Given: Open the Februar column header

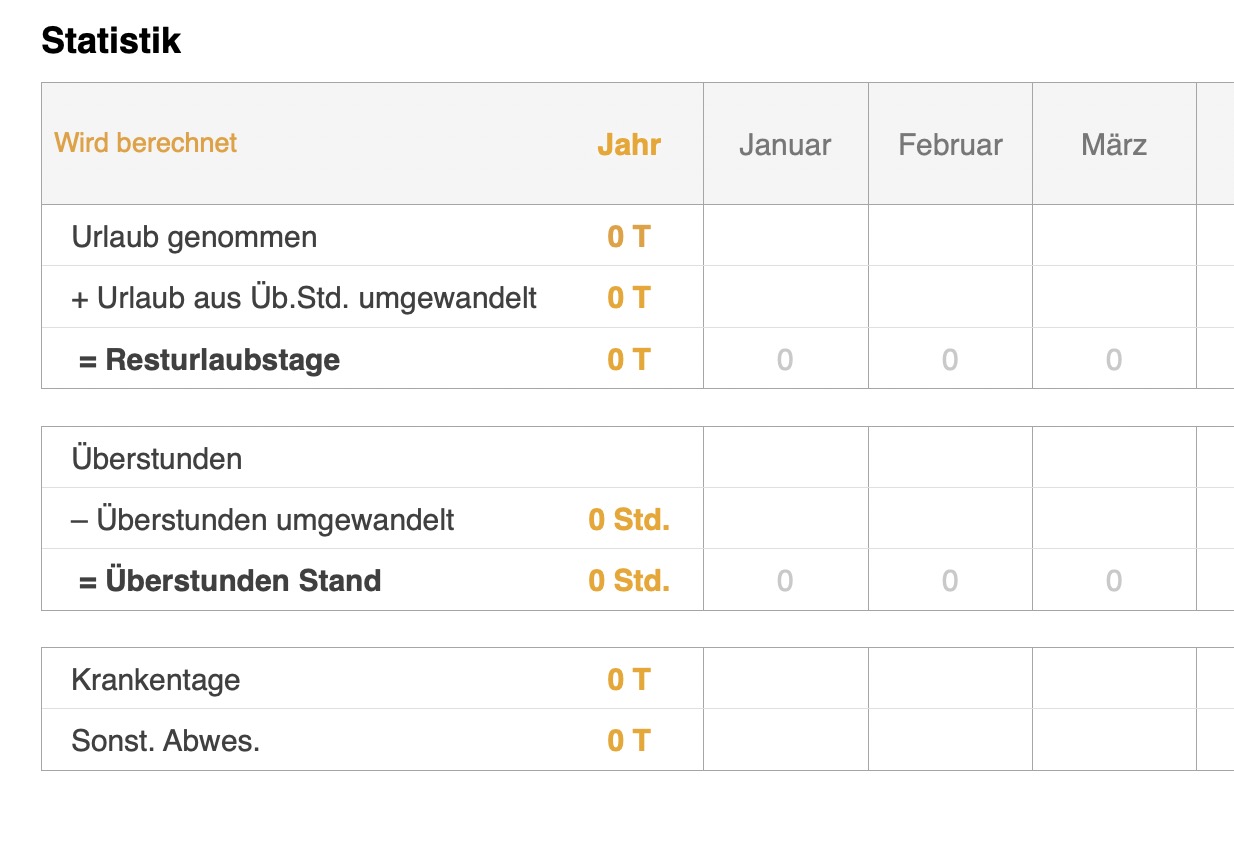Looking at the screenshot, I should click(950, 145).
